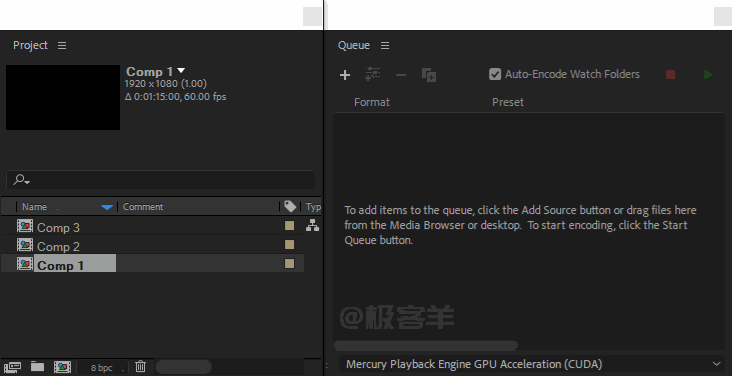Click the Comp 3 label color swatch

pos(289,226)
